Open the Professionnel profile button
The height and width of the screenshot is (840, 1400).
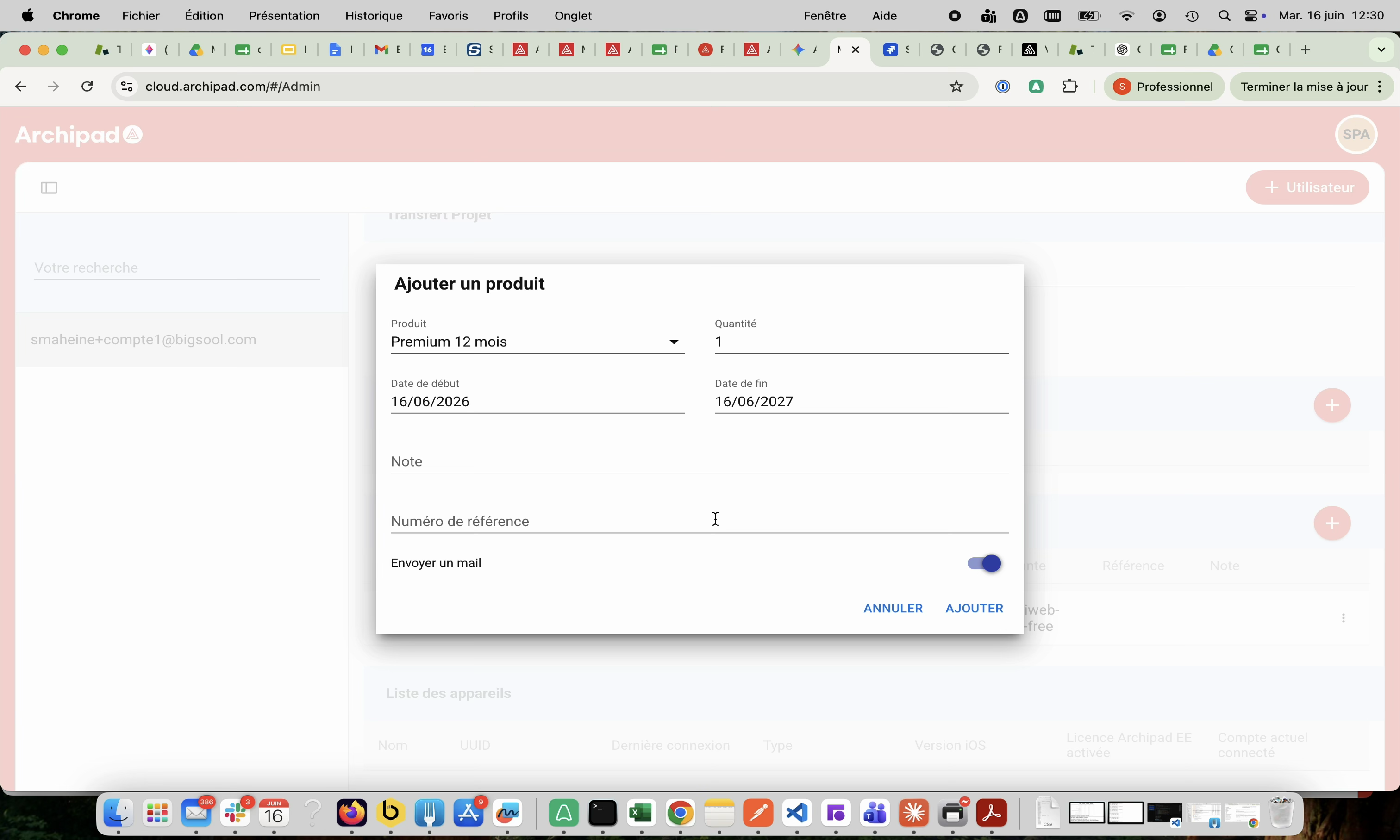[1164, 87]
